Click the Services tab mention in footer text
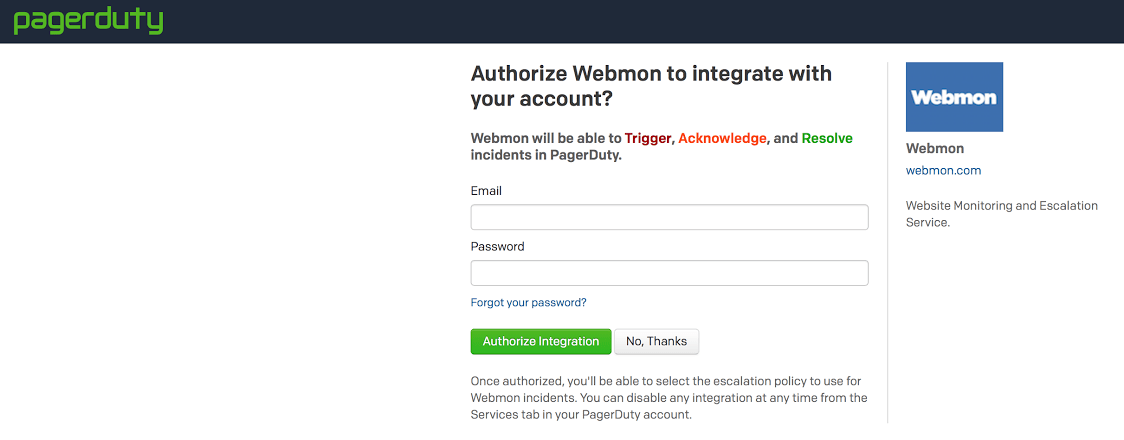Screen dimensions: 1124x440 coord(506,415)
